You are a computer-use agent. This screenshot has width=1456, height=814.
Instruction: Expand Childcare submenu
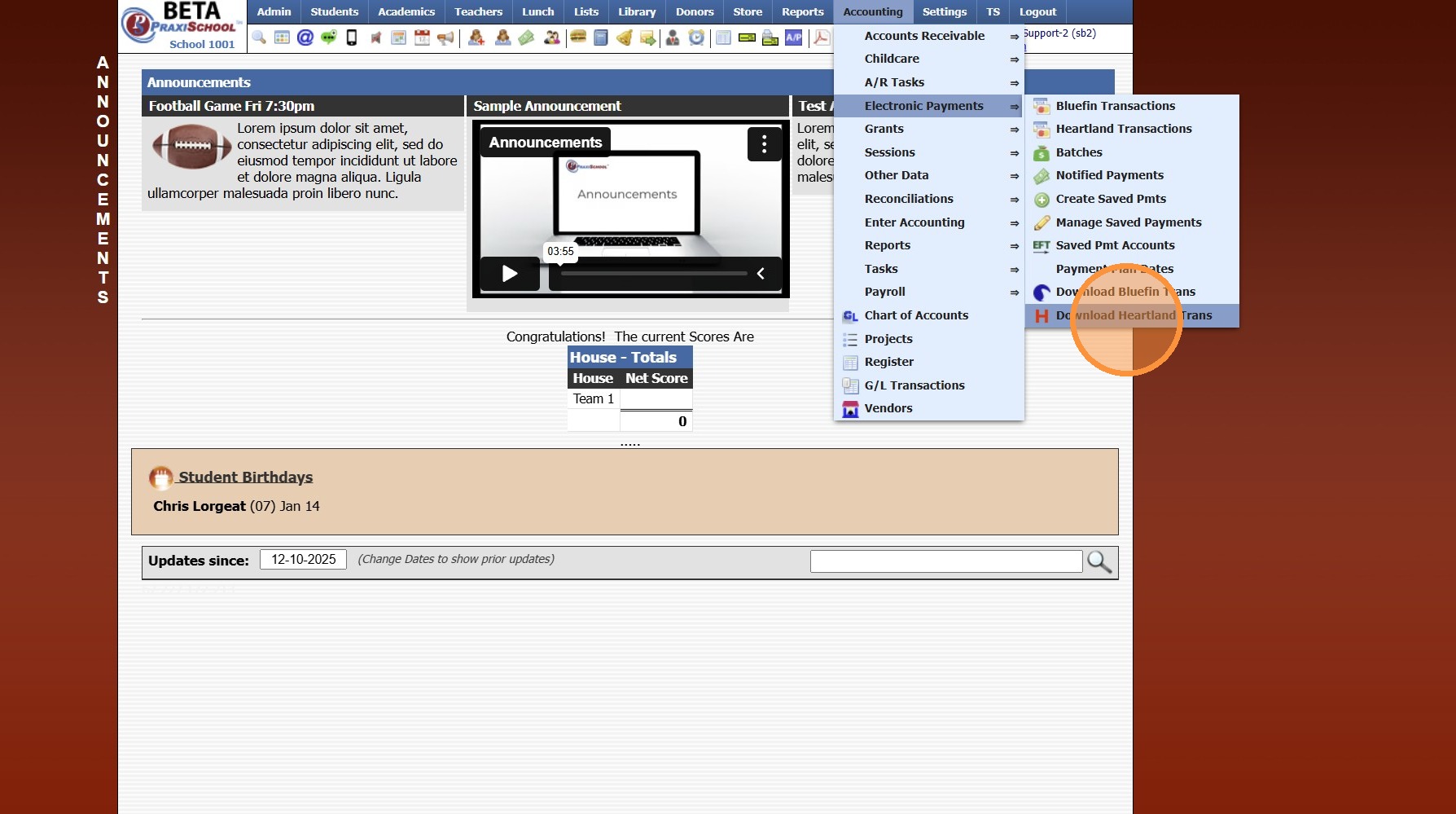click(x=929, y=59)
